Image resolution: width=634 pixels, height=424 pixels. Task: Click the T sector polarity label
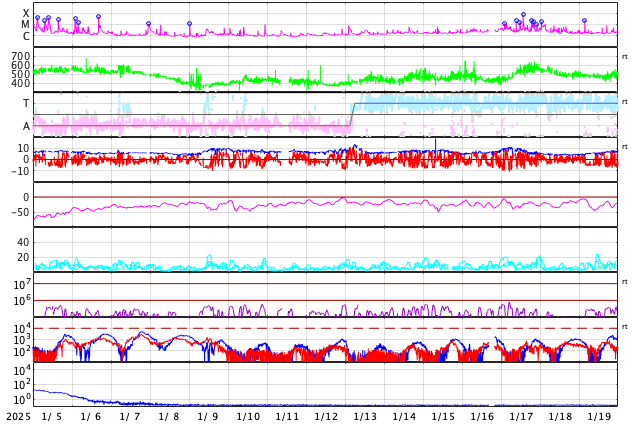point(26,103)
